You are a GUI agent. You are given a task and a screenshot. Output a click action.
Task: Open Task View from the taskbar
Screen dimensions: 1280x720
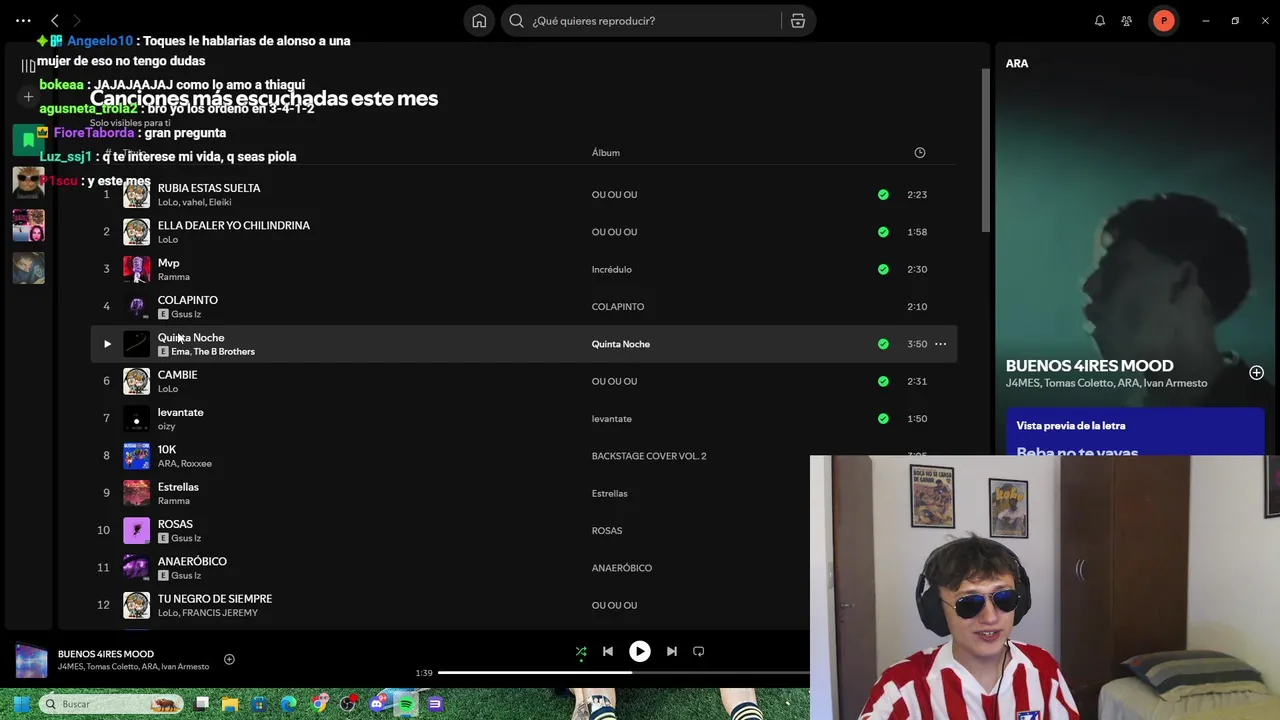point(202,704)
